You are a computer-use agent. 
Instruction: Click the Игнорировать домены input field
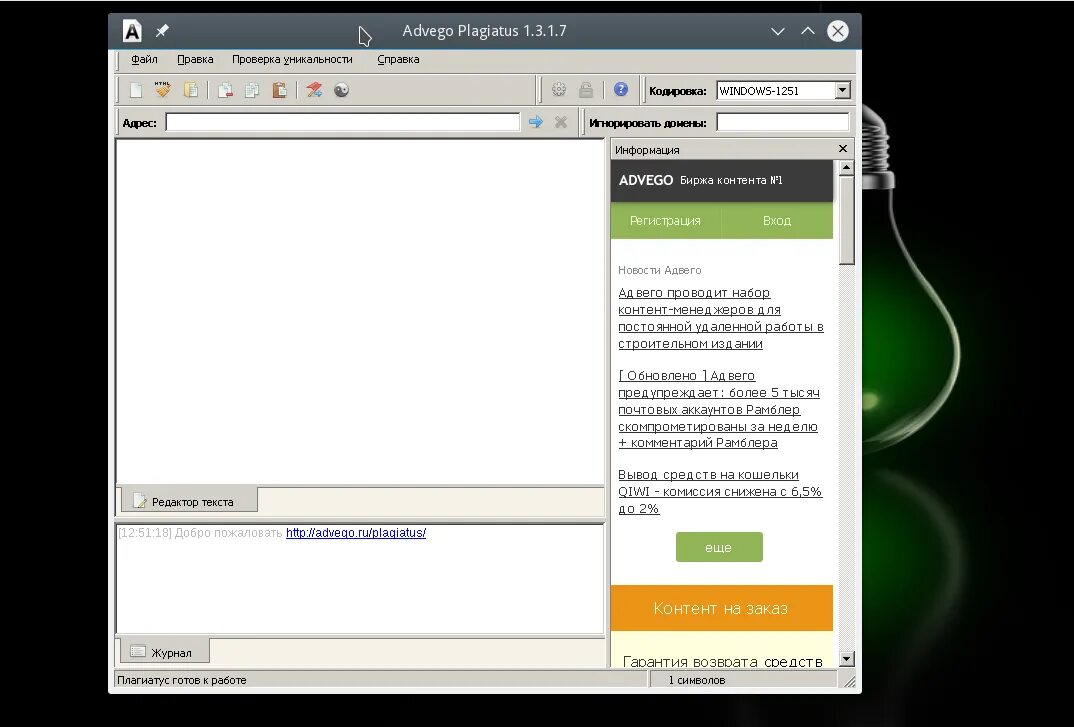click(782, 123)
